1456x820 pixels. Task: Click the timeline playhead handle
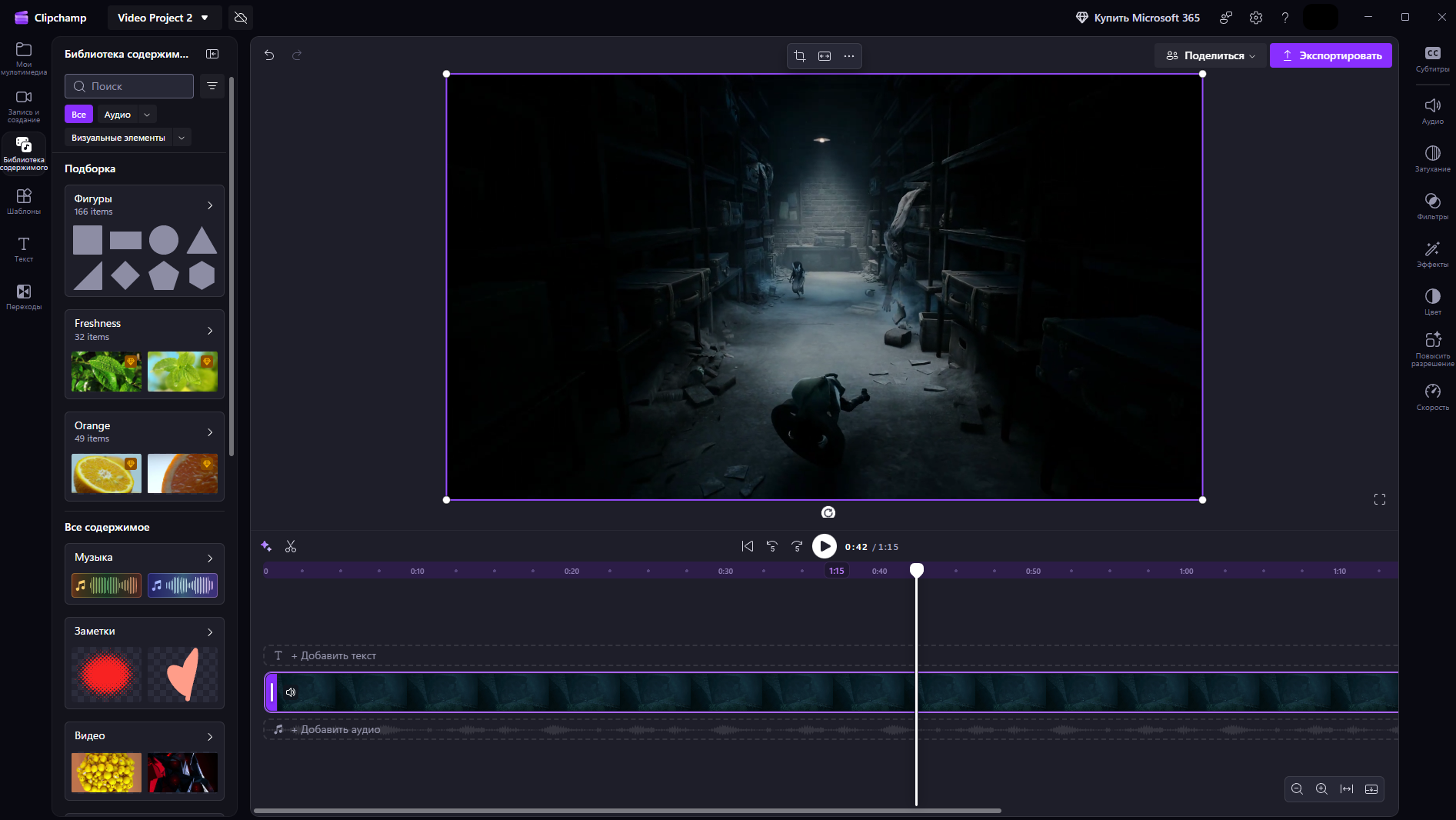click(917, 570)
